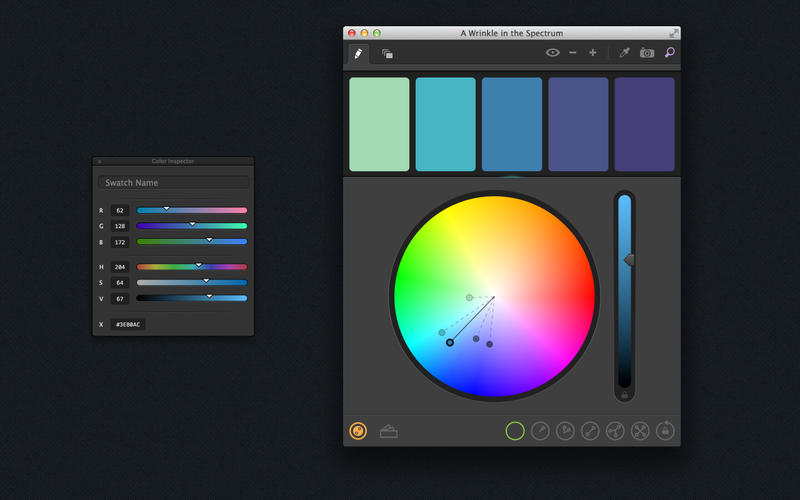Click the purple magnifier search icon
This screenshot has height=500, width=800.
(x=669, y=52)
